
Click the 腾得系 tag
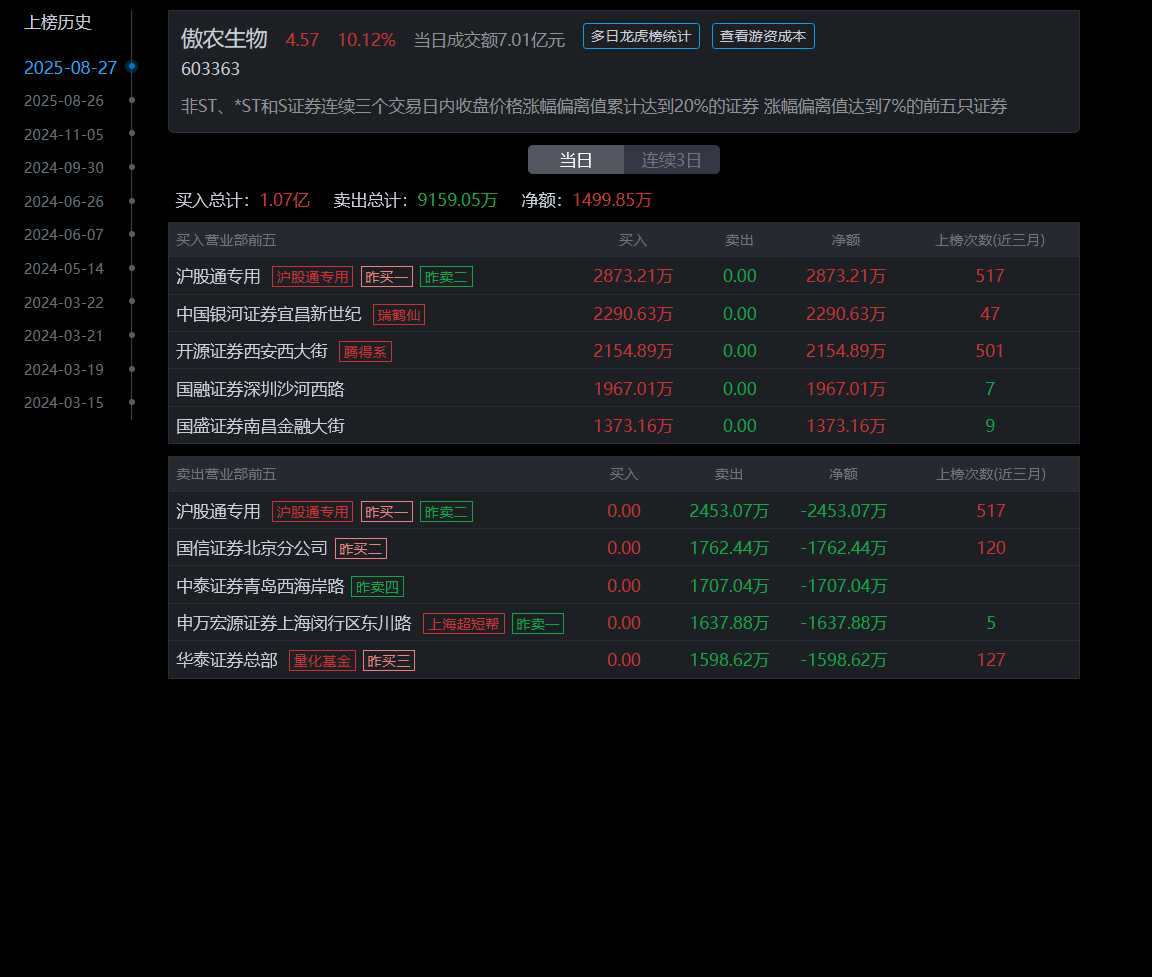pyautogui.click(x=365, y=352)
